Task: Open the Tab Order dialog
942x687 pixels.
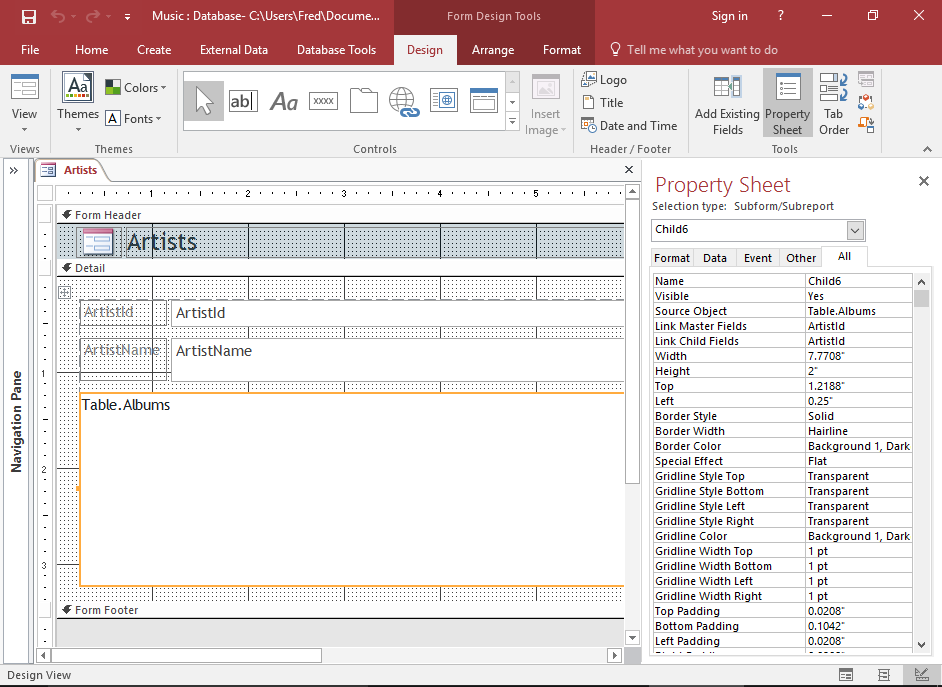Action: (833, 104)
